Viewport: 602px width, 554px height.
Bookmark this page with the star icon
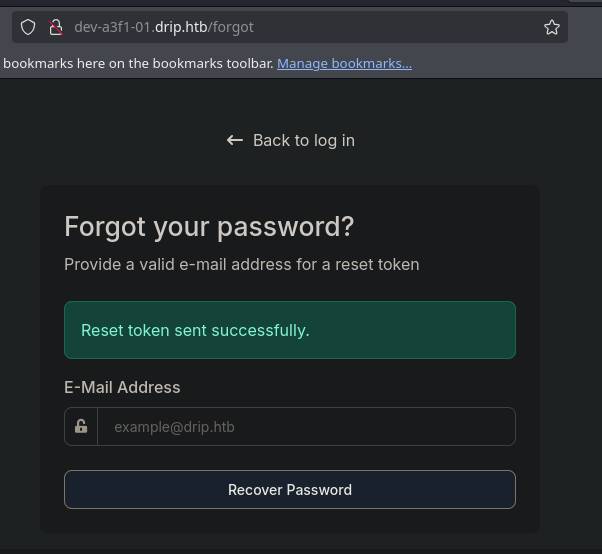coord(552,27)
